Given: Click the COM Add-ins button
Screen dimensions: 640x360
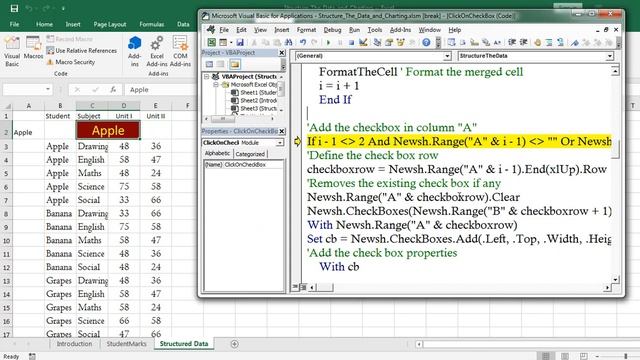Looking at the screenshot, I should click(180, 51).
